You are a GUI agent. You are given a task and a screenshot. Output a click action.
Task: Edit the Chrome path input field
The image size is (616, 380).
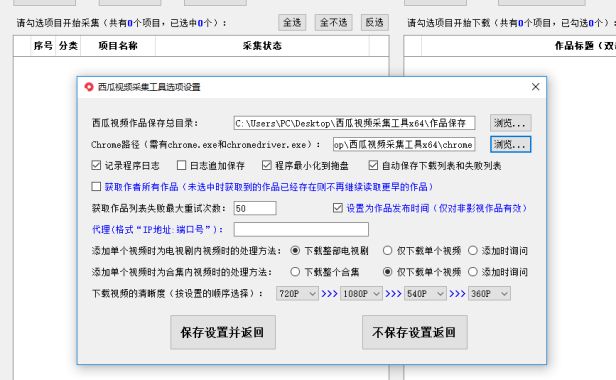tap(404, 144)
